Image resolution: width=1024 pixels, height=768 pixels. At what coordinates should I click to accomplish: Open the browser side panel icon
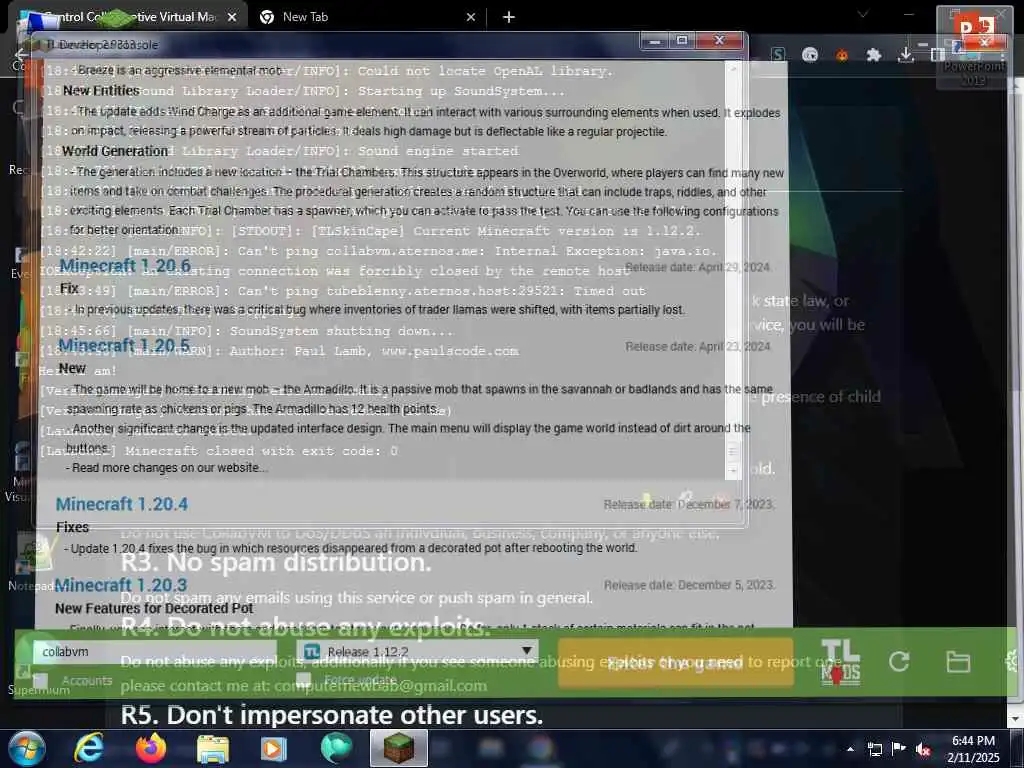tap(938, 55)
